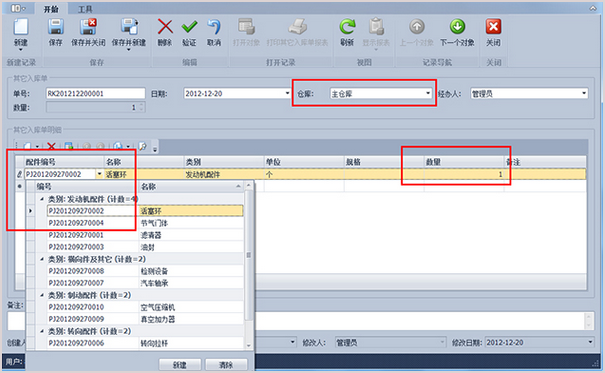
Task: Go to 下一个对象 next record icon
Action: 457,27
